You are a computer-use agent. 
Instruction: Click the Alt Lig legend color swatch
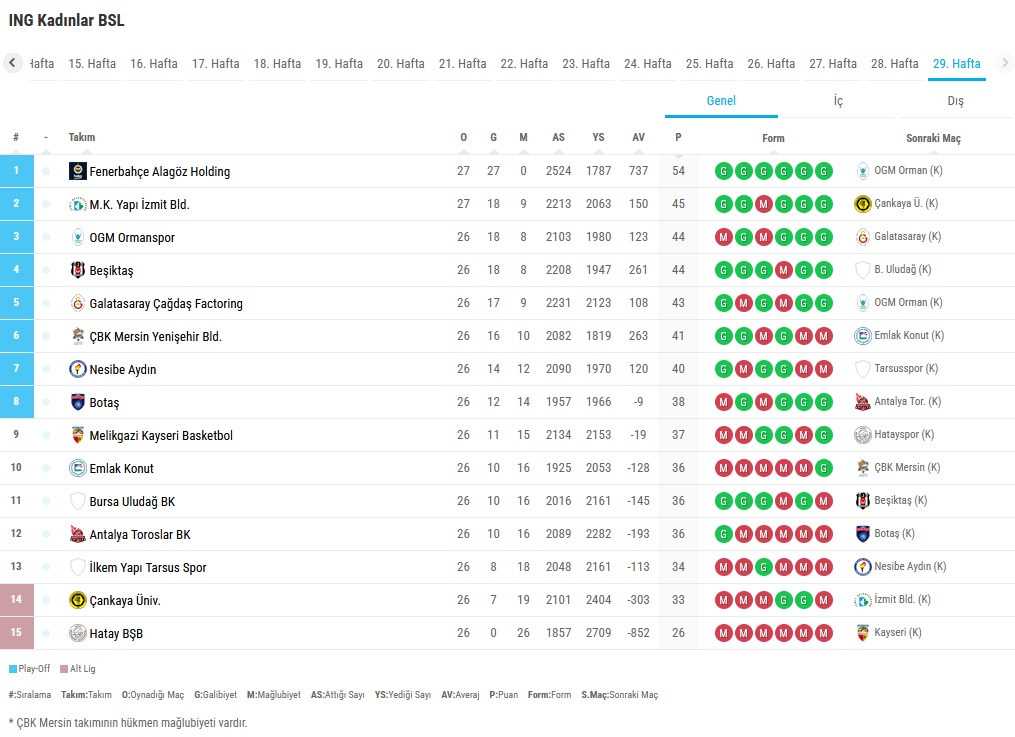point(64,669)
